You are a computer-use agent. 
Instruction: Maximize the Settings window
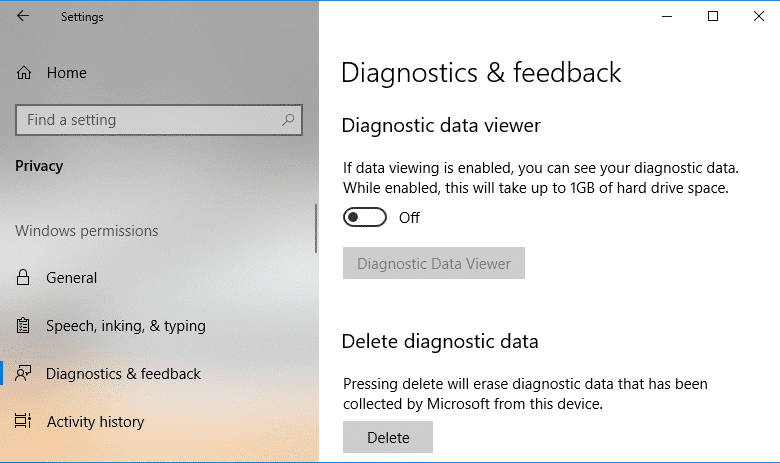click(713, 16)
